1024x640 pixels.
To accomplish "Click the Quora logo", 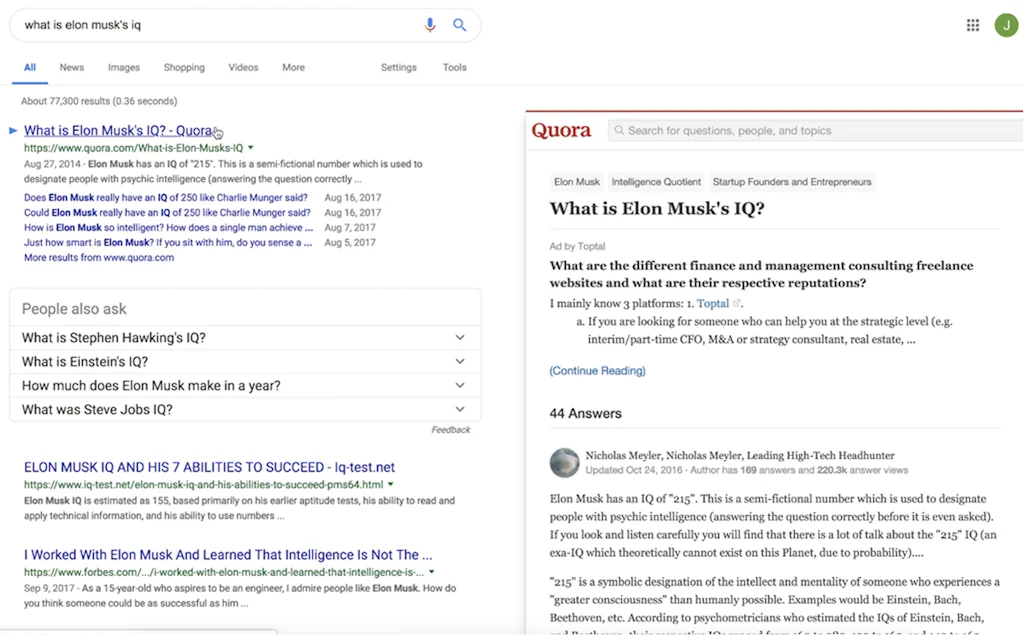I will coord(561,130).
